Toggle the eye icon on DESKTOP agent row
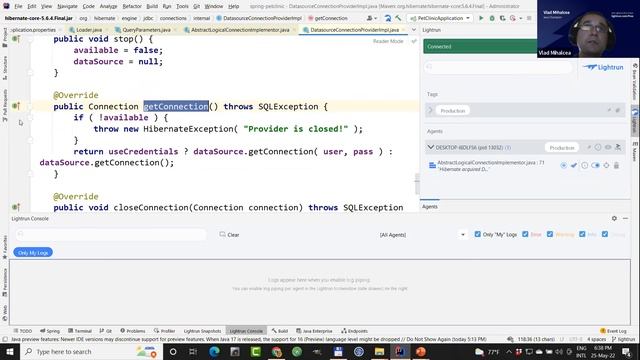640x360 pixels. tap(608, 147)
